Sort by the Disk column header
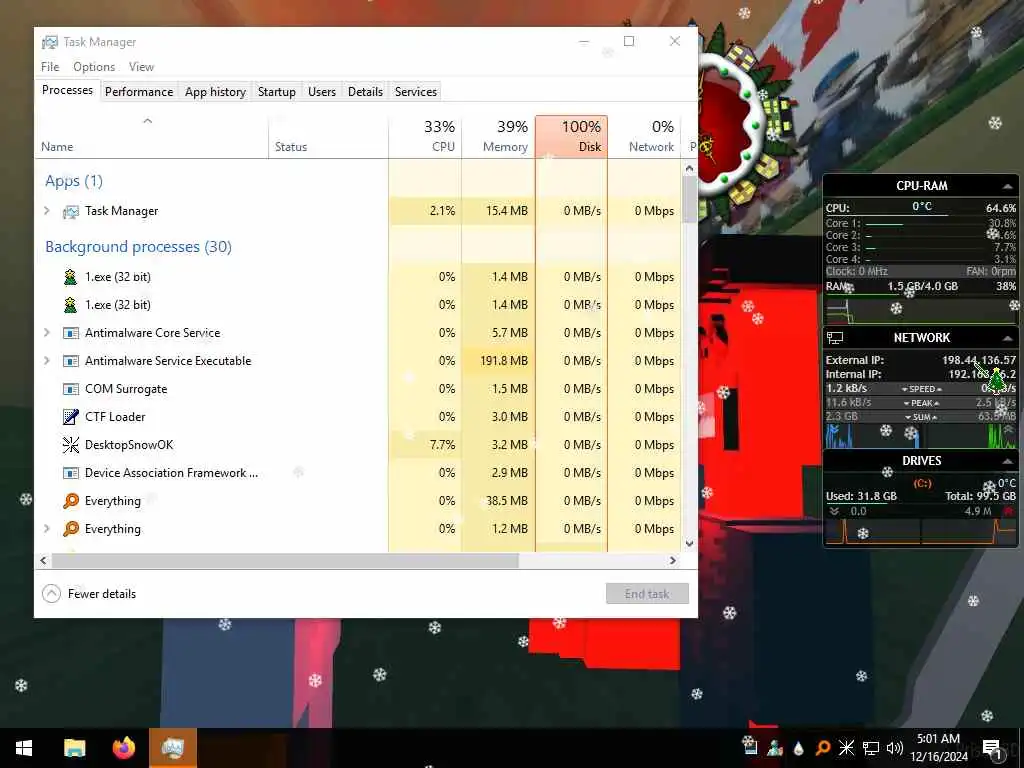 (x=571, y=136)
